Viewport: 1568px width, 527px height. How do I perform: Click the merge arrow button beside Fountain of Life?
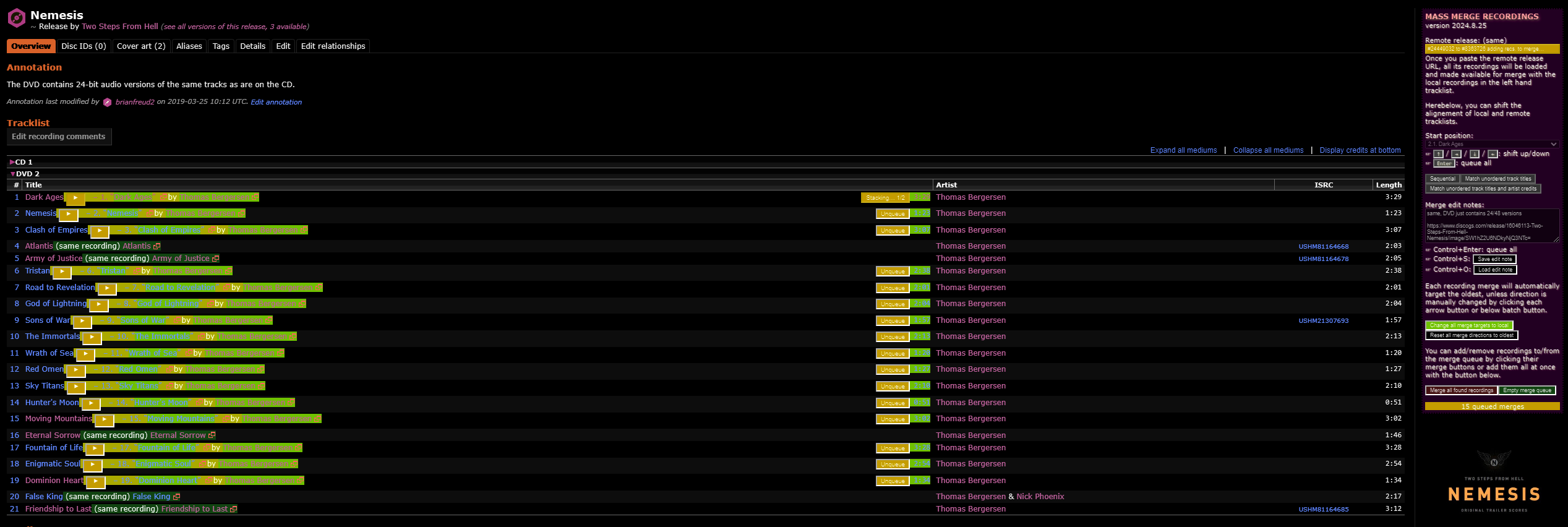point(94,449)
